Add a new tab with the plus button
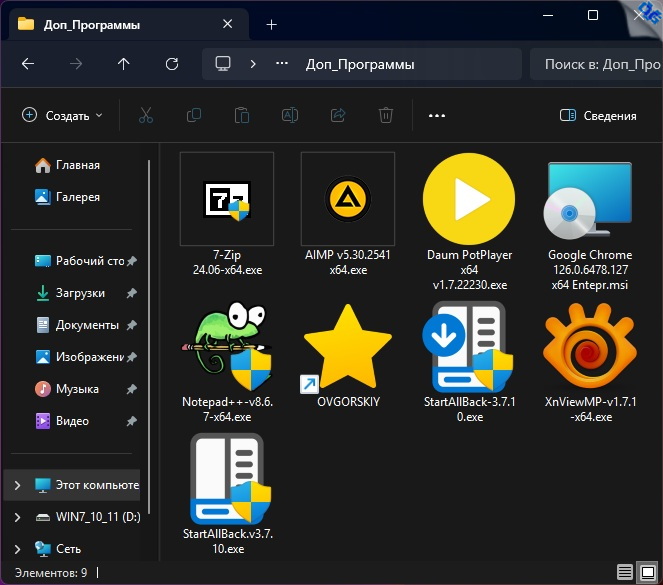 (271, 24)
